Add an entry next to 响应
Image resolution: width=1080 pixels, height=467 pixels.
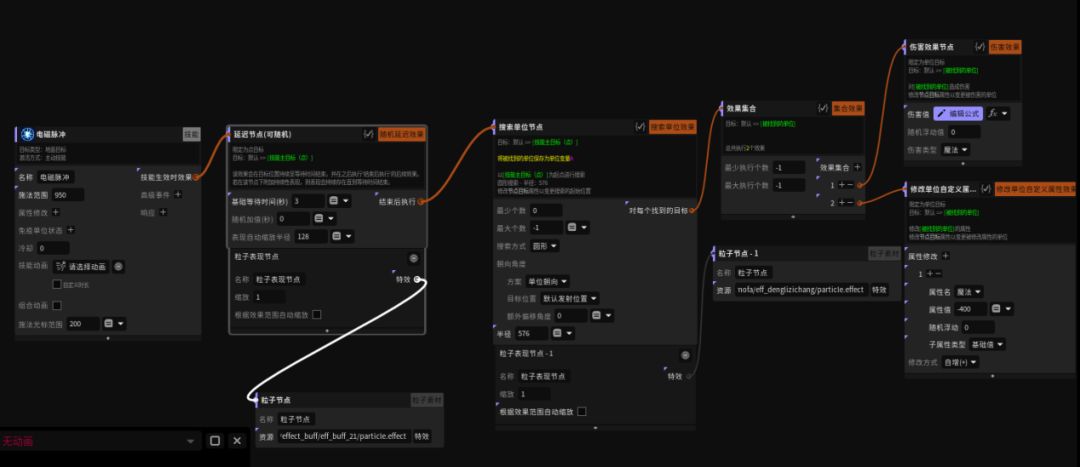click(163, 212)
